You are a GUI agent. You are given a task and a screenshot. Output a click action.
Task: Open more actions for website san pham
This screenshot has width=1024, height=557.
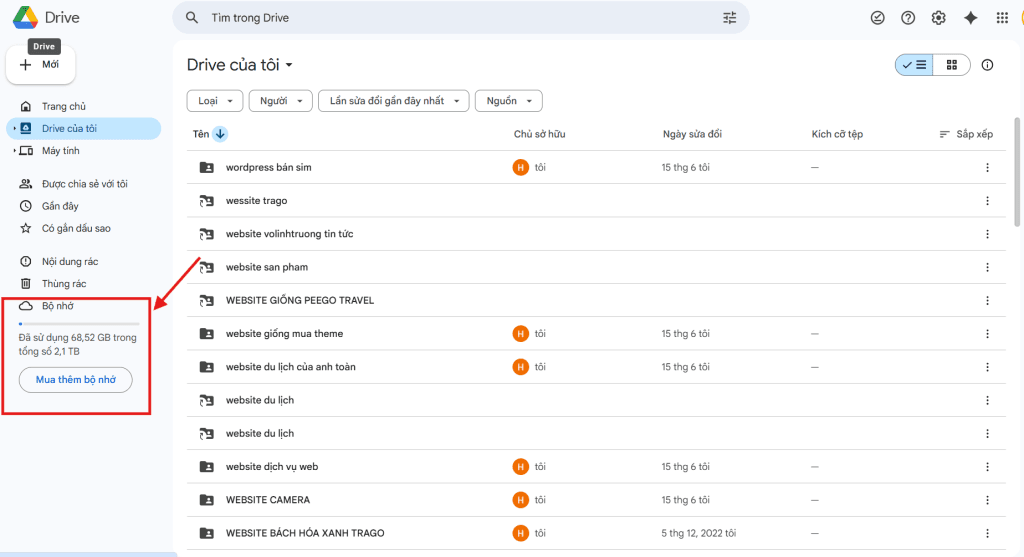click(987, 268)
